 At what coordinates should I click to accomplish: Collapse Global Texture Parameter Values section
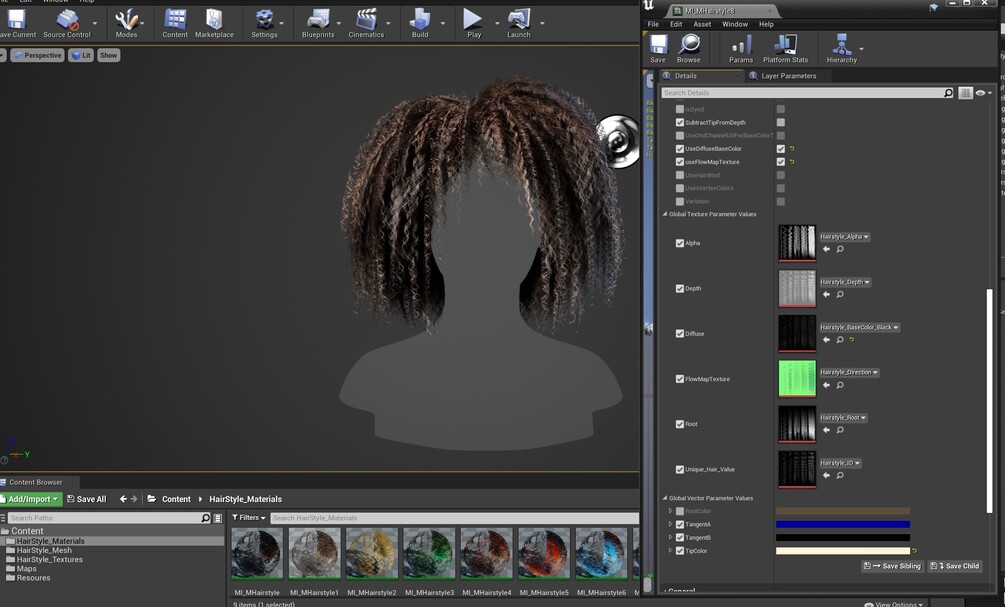point(664,214)
